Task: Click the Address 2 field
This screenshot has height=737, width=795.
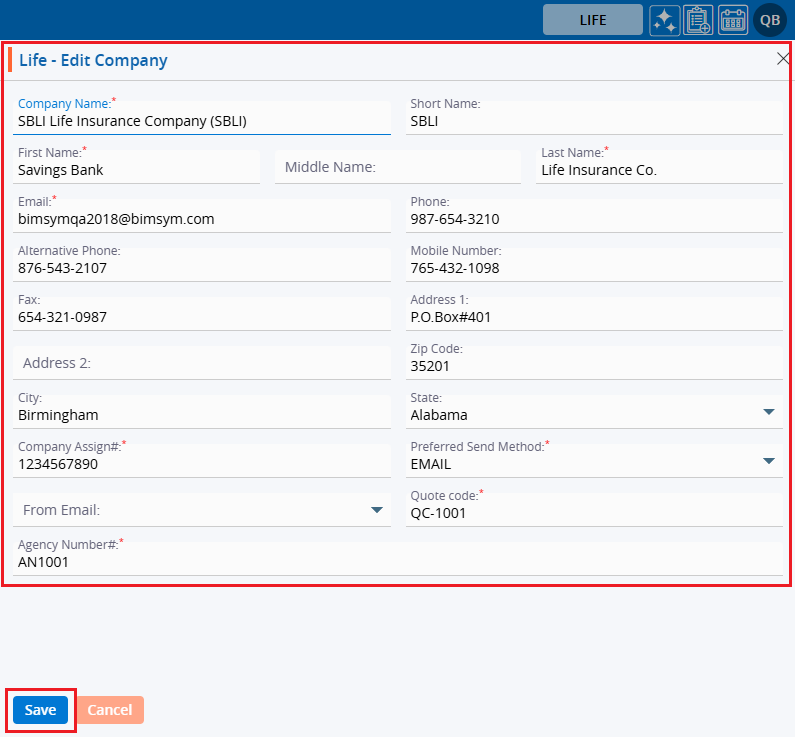Action: [200, 363]
